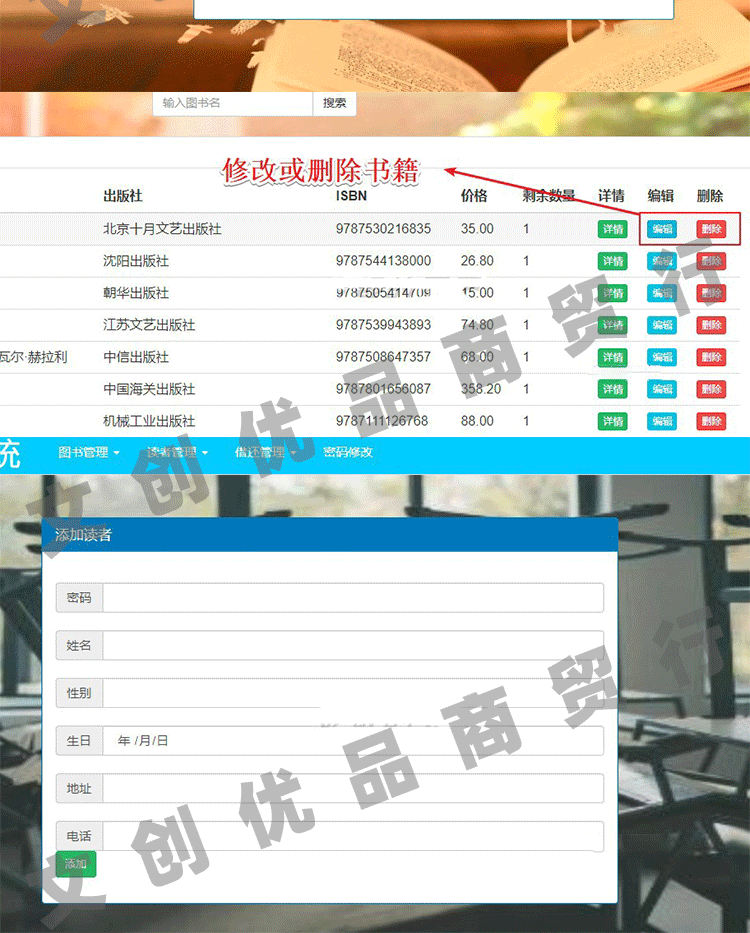The height and width of the screenshot is (933, 750).
Task: Delete the 机械工业出版社 book row
Action: coord(711,421)
